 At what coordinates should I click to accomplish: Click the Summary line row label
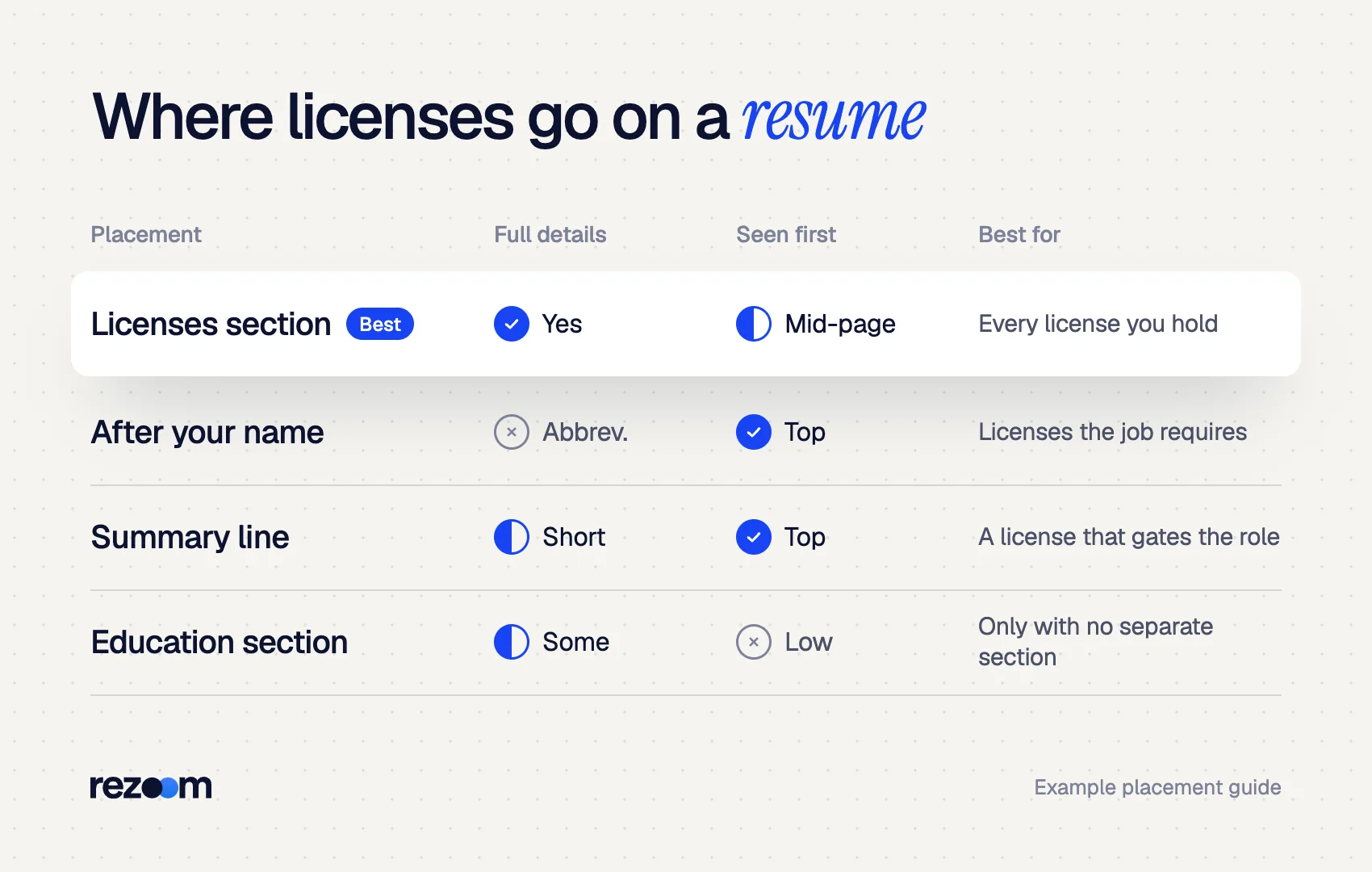[190, 537]
